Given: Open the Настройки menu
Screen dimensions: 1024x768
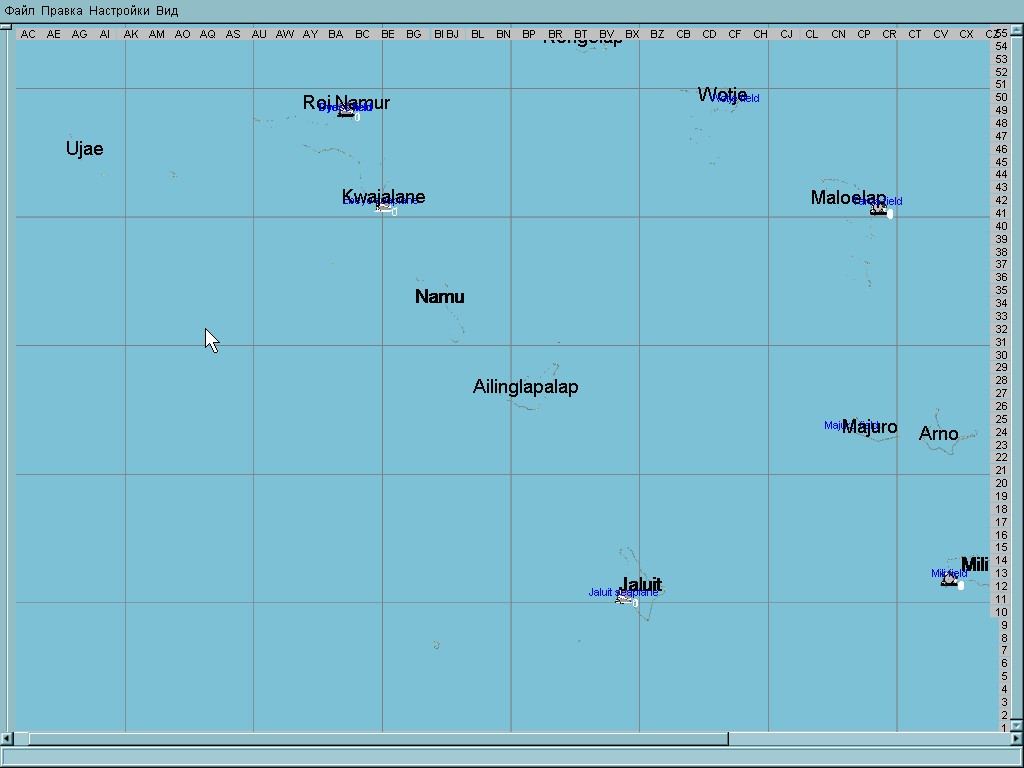Looking at the screenshot, I should pyautogui.click(x=119, y=10).
